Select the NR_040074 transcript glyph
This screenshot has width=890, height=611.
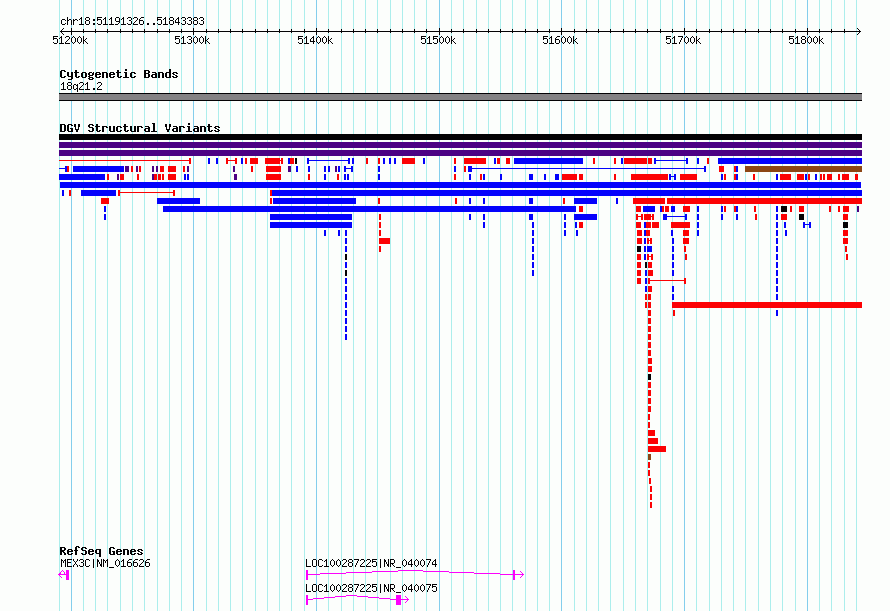pyautogui.click(x=414, y=575)
